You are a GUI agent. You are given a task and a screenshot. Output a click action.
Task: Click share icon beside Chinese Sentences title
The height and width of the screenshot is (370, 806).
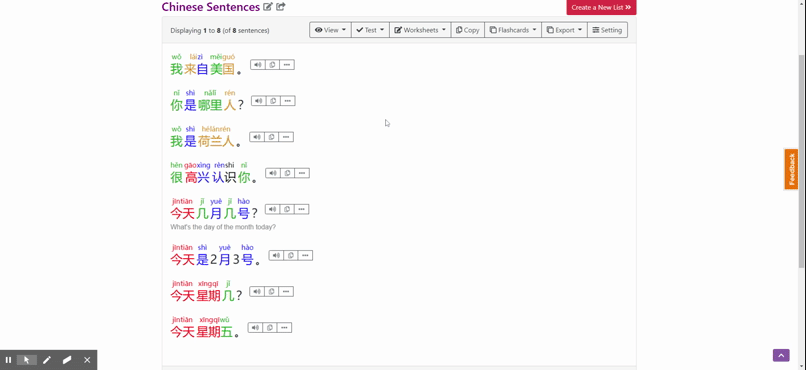pos(281,7)
